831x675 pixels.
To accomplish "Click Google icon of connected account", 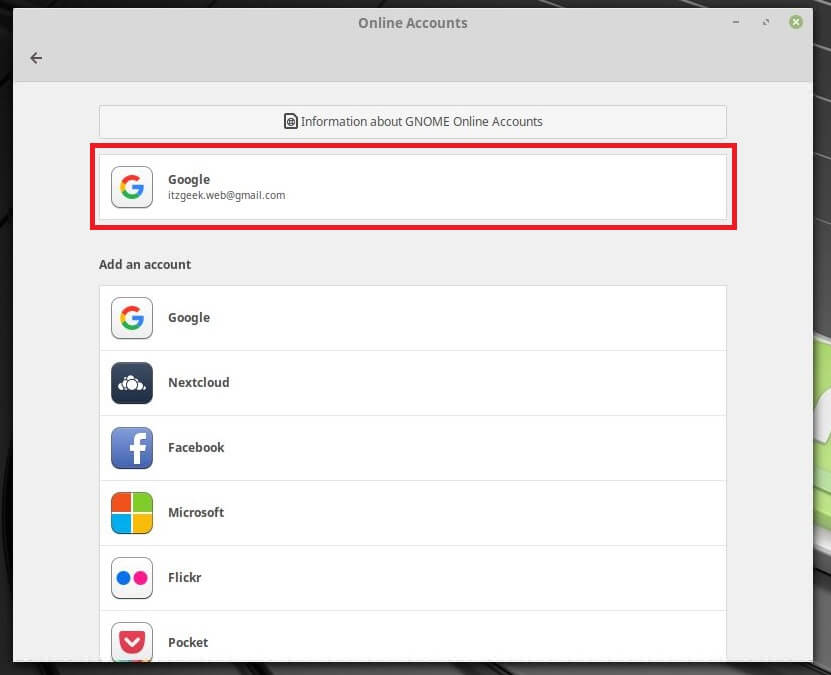I will coord(132,187).
